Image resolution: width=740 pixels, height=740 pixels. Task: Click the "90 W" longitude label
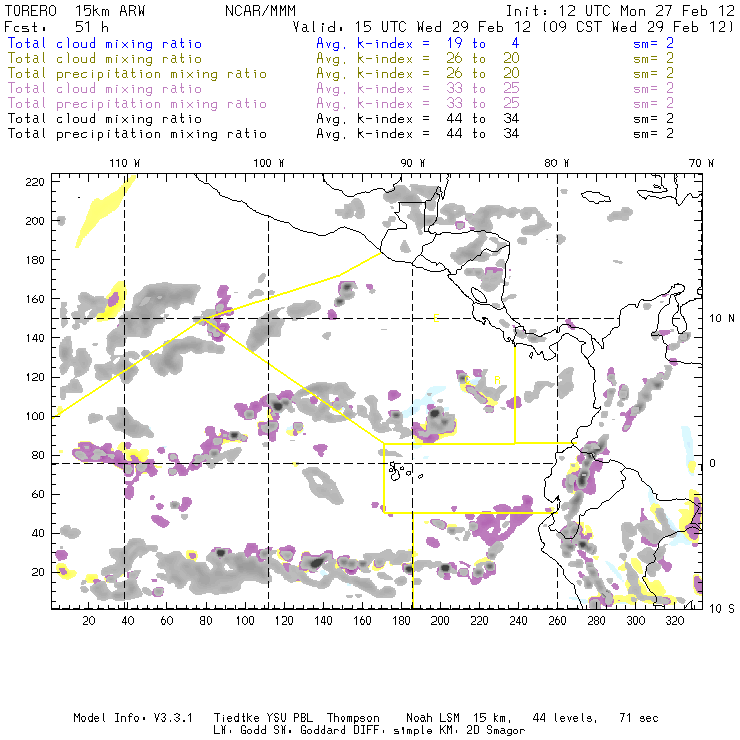[x=413, y=163]
